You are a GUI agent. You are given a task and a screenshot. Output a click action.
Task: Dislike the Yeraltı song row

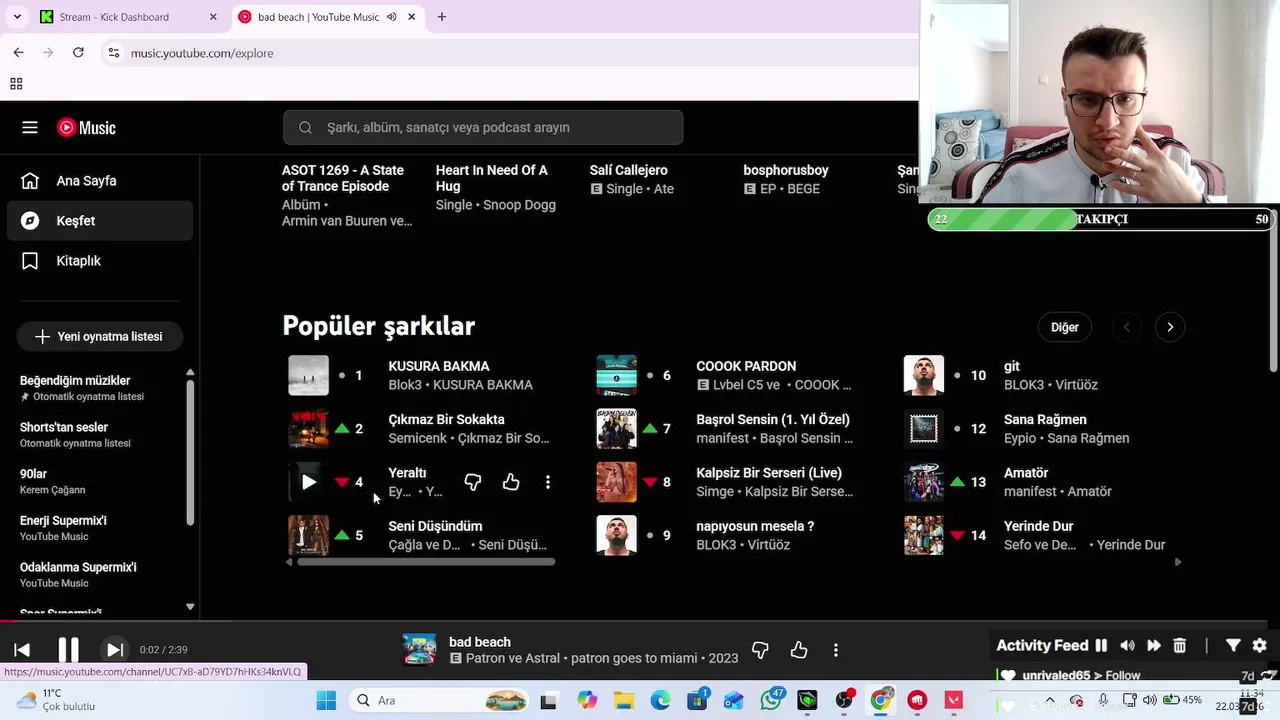coord(473,482)
